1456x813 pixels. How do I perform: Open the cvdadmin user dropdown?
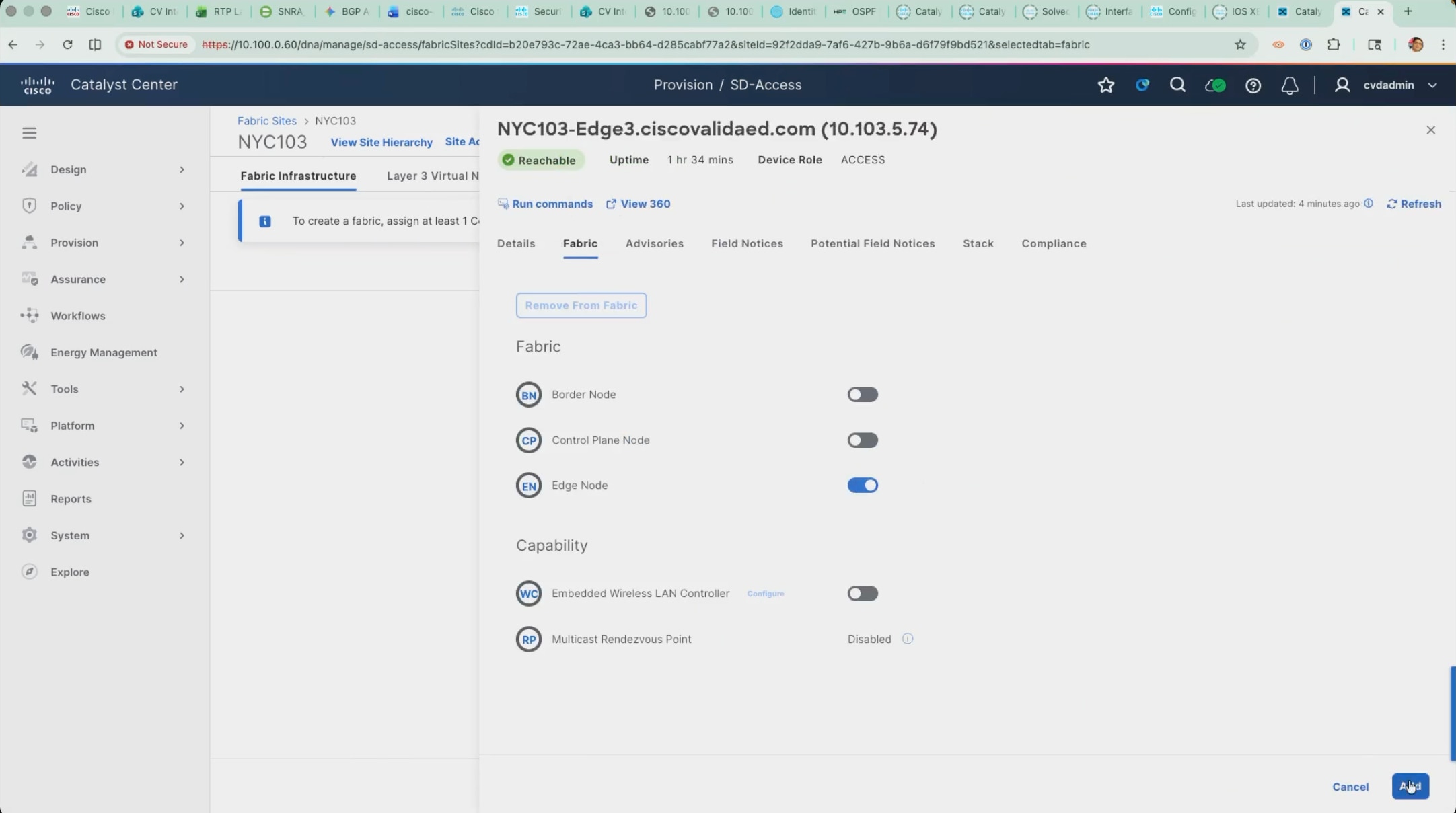(1388, 85)
